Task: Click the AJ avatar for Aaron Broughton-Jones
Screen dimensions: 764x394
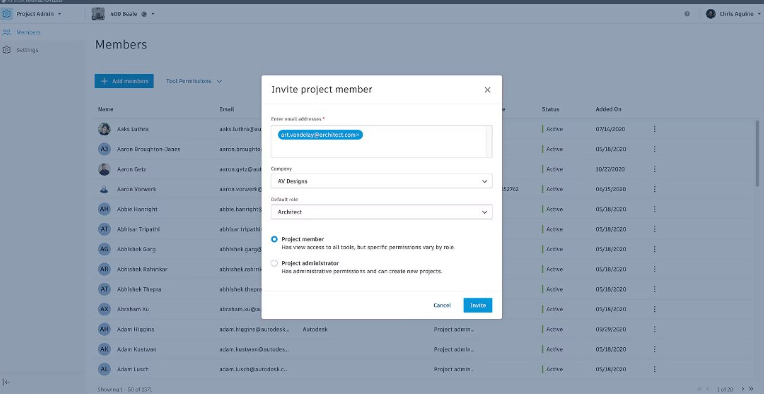Action: (x=104, y=149)
